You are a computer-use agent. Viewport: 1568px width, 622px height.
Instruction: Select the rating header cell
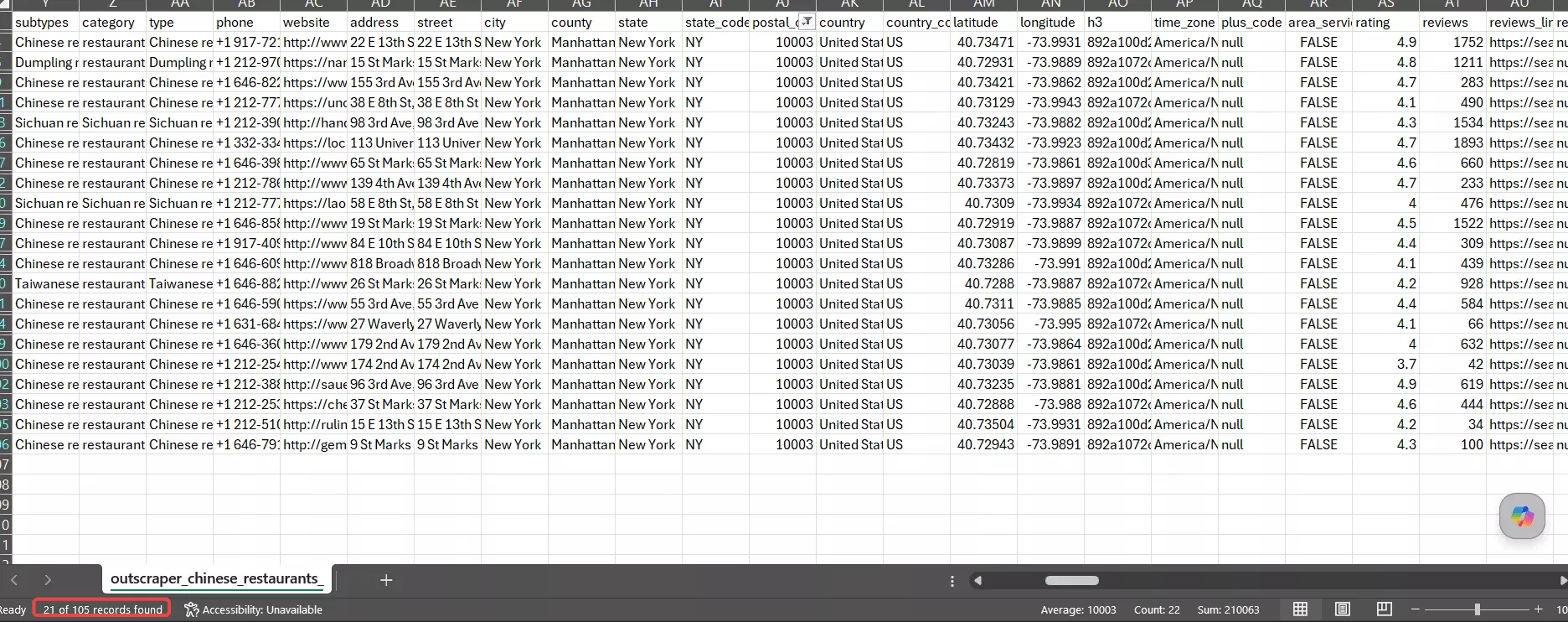coord(1385,22)
